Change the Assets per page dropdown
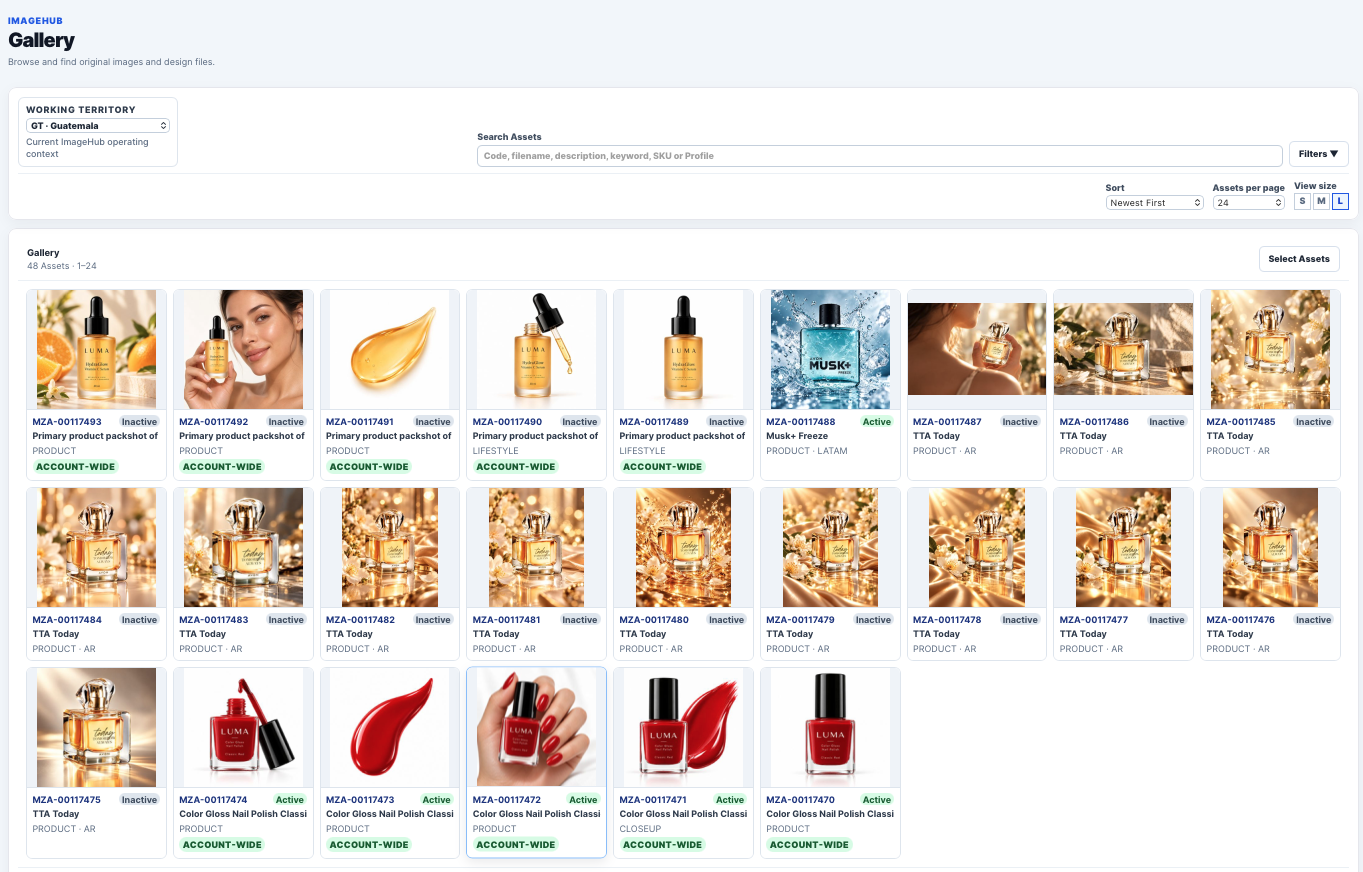The height and width of the screenshot is (872, 1363). [x=1248, y=203]
